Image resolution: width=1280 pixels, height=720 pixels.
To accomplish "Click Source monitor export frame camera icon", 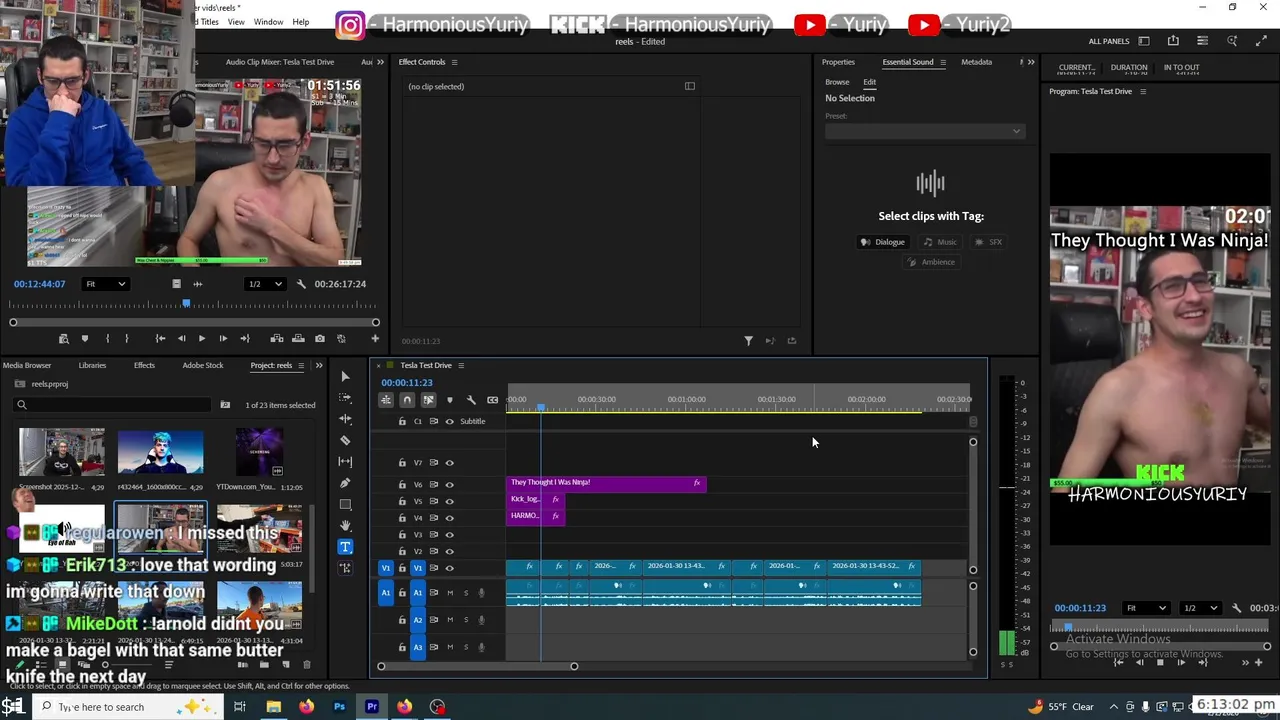I will [320, 339].
